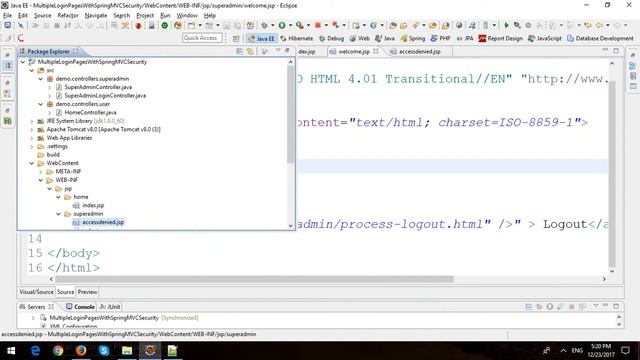This screenshot has height=360, width=640.
Task: Open the Project menu
Action: pos(145,16)
